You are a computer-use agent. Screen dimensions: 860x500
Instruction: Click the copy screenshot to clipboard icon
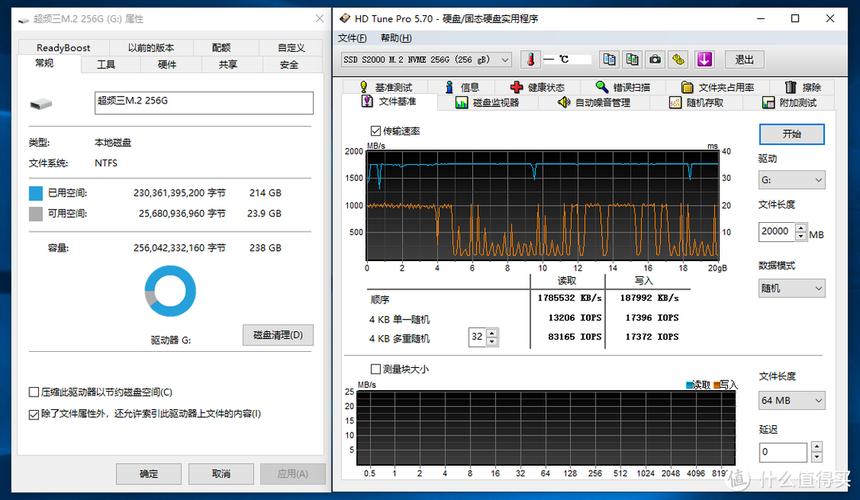point(632,59)
